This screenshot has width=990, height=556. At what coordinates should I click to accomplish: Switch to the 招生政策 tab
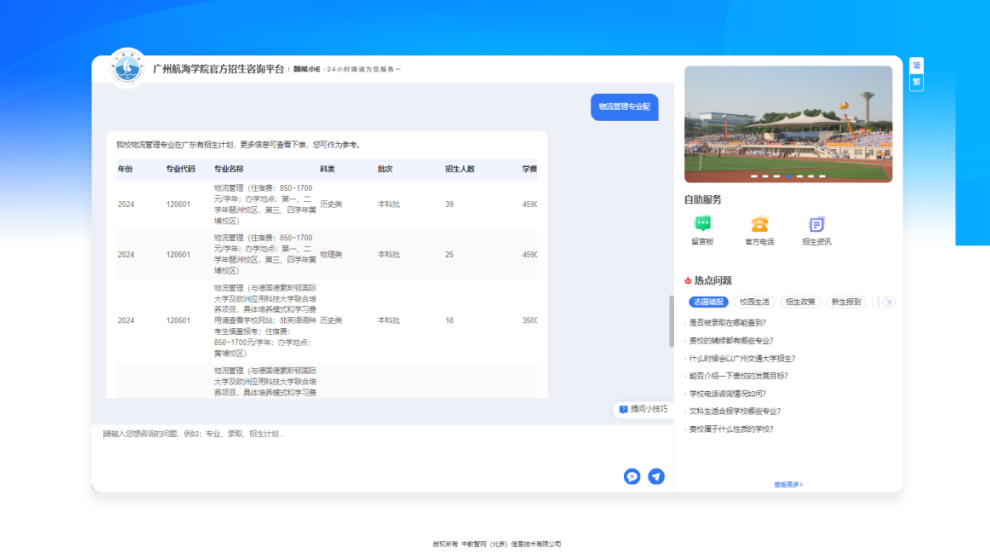[x=800, y=301]
